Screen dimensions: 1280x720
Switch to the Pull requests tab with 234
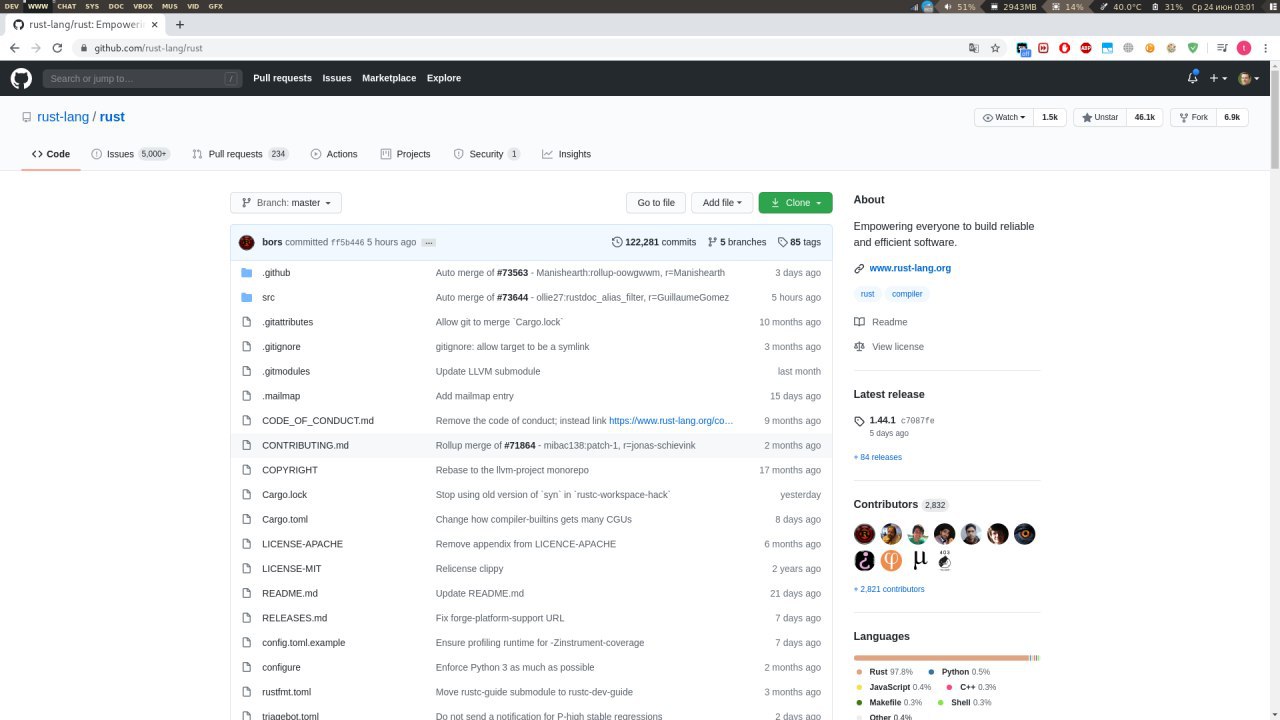pos(240,154)
